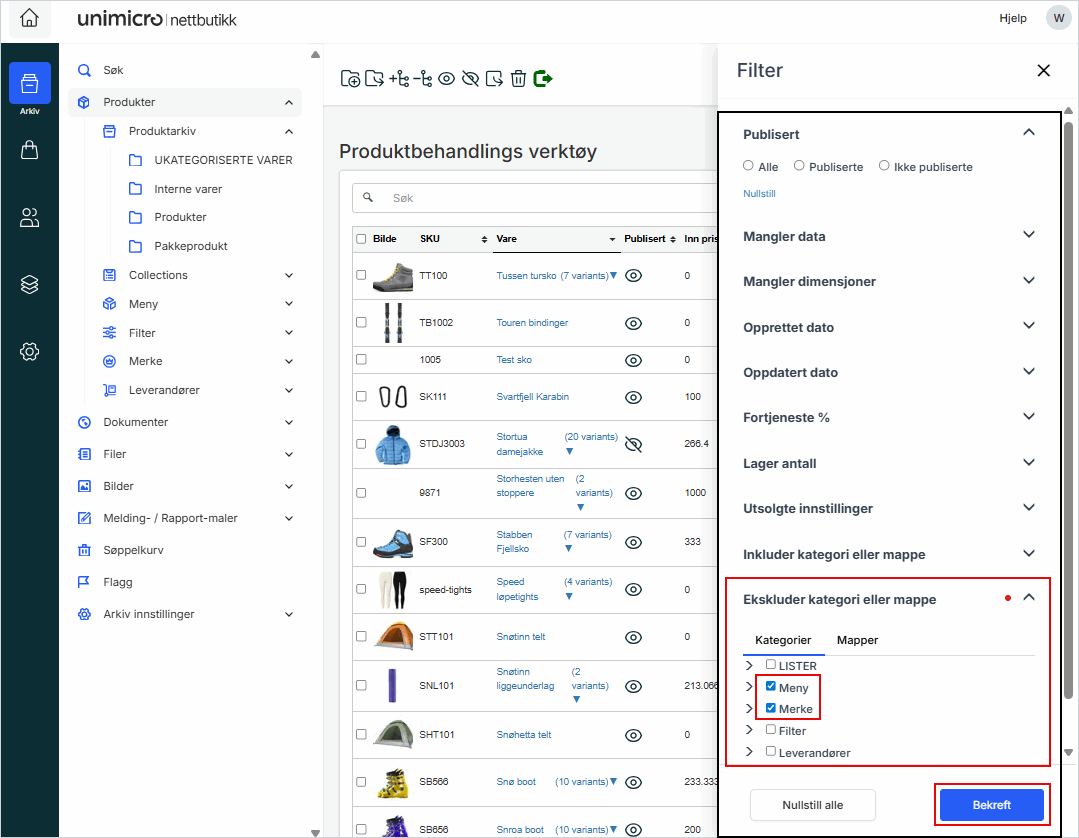Click the unpublish crossed-eye toolbar icon
This screenshot has height=838, width=1079.
[x=471, y=79]
